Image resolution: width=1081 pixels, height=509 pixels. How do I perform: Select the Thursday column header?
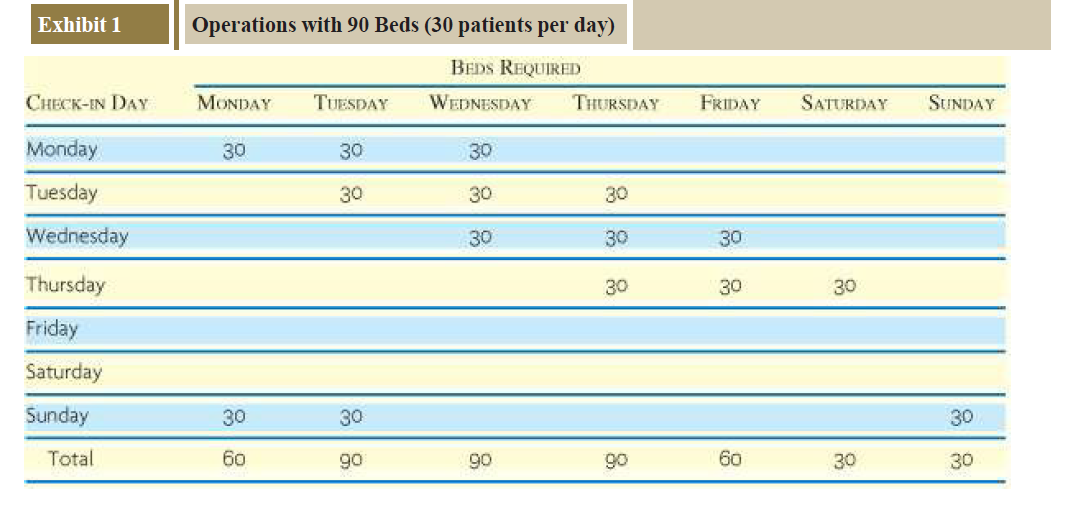coord(616,103)
